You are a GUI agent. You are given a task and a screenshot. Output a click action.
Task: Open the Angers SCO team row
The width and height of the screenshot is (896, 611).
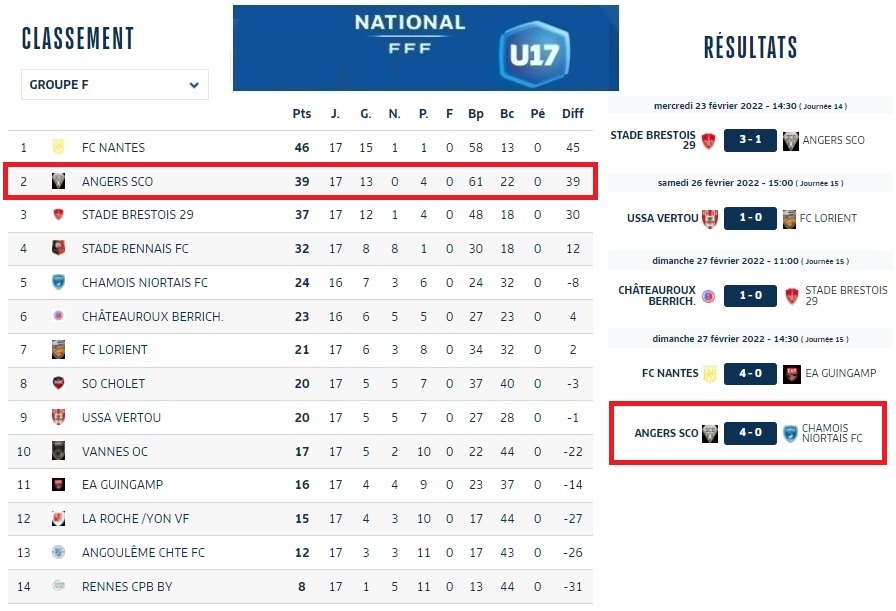(x=117, y=181)
